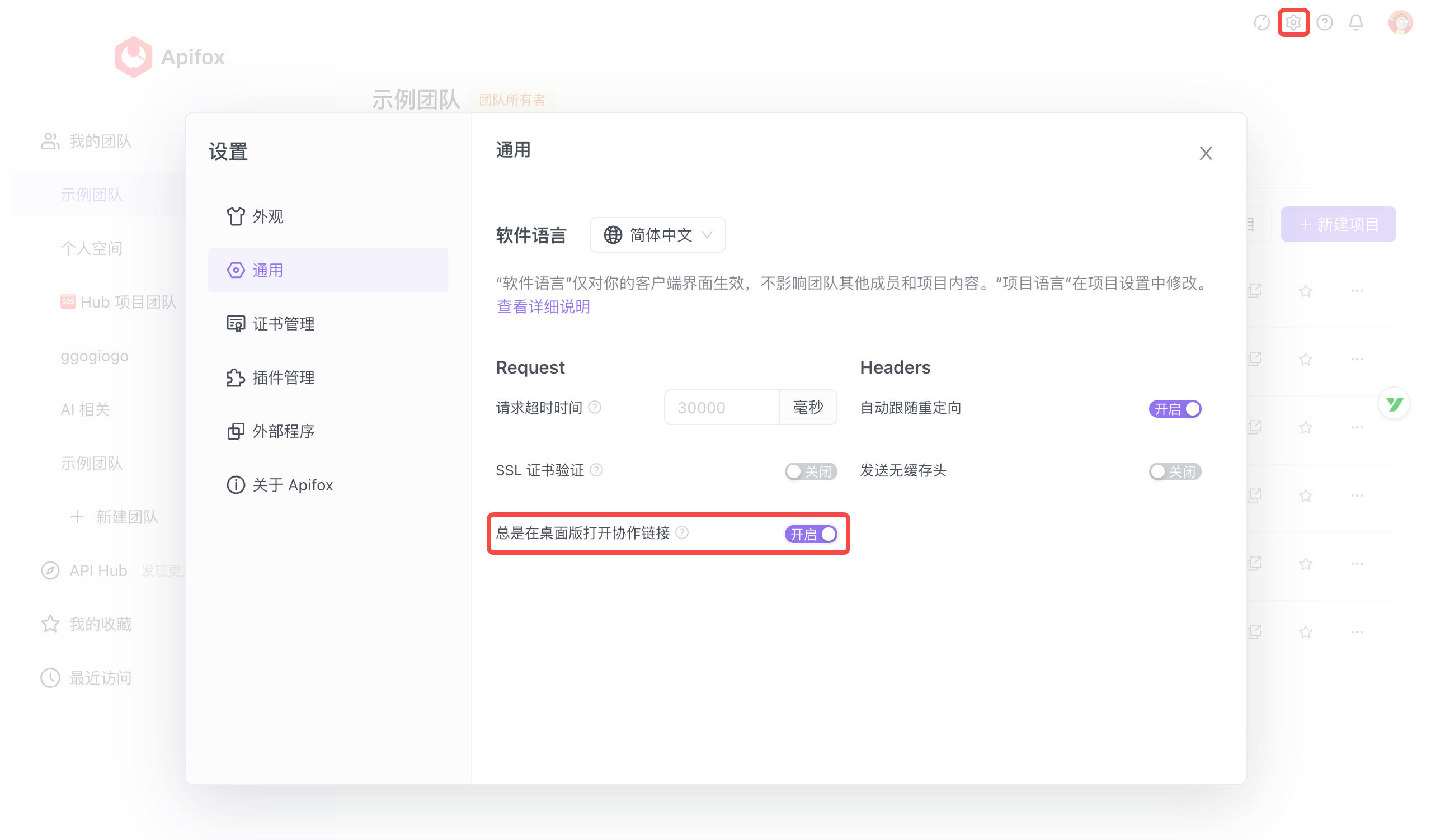Screen dimensions: 1431x840
Task: Close the settings dialog with X
Action: click(x=1206, y=153)
